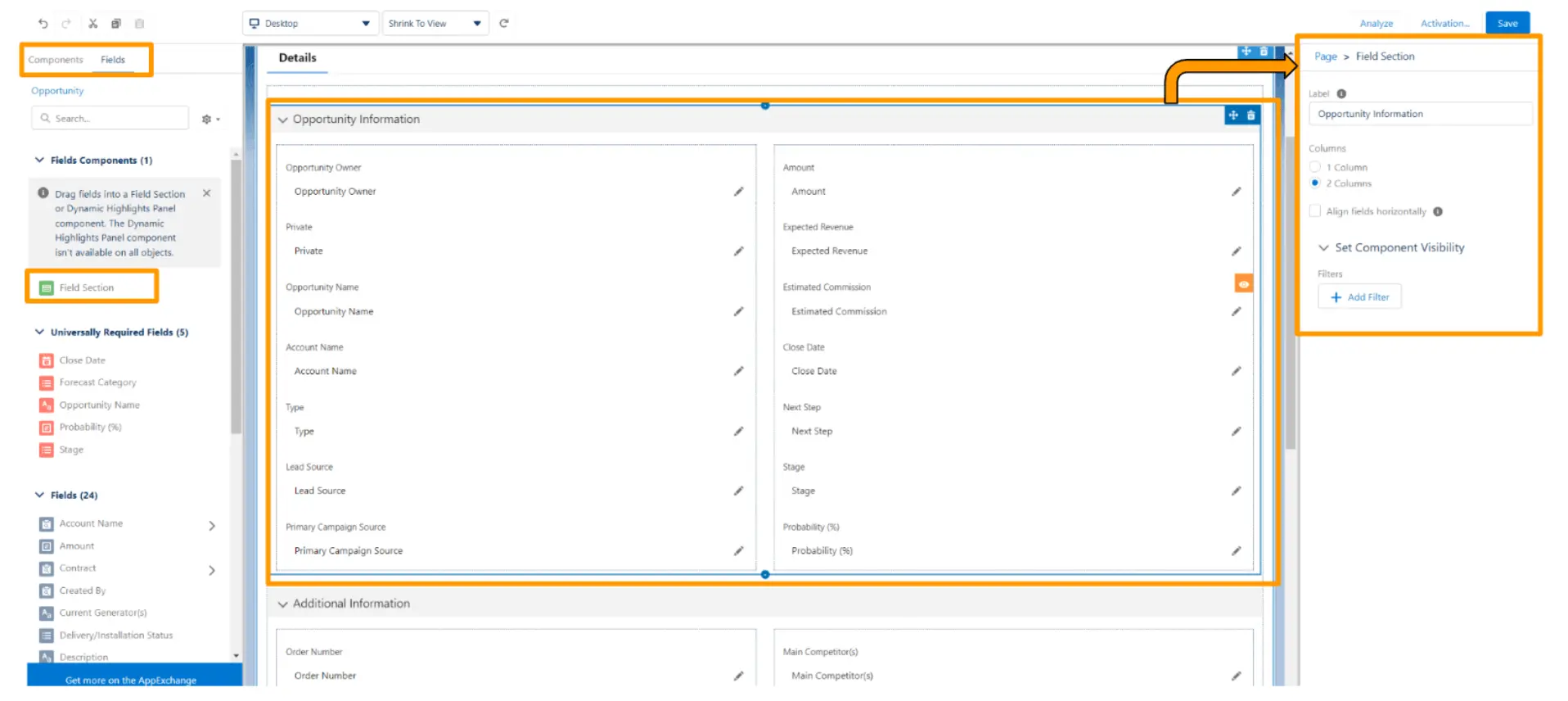Click the fields Search box
The width and height of the screenshot is (1568, 701).
(110, 119)
